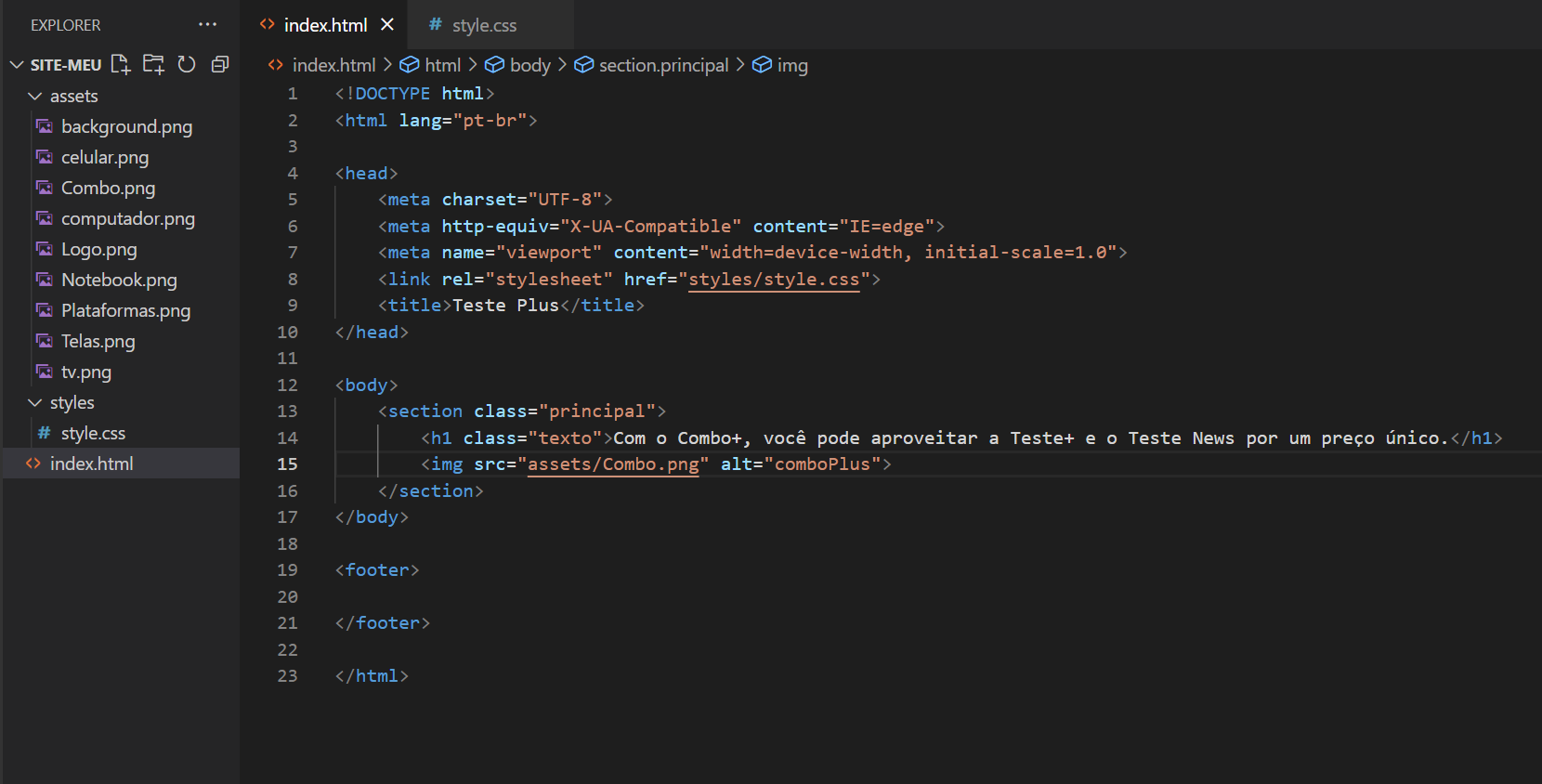Click the img breadcrumb segment

click(791, 65)
